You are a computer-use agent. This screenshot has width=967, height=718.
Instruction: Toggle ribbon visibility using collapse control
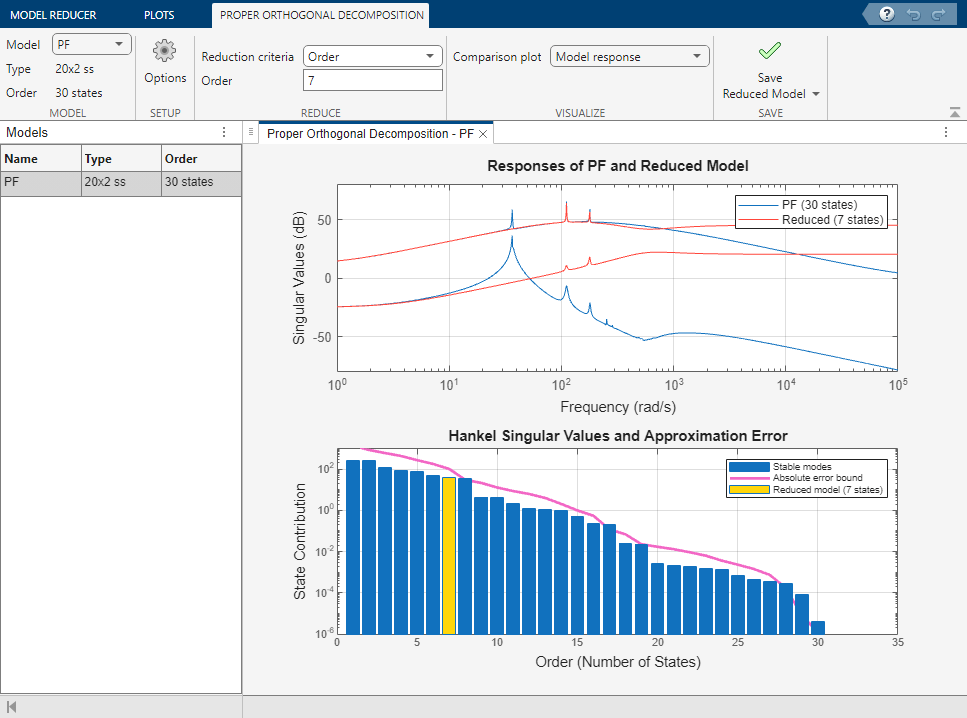[953, 112]
